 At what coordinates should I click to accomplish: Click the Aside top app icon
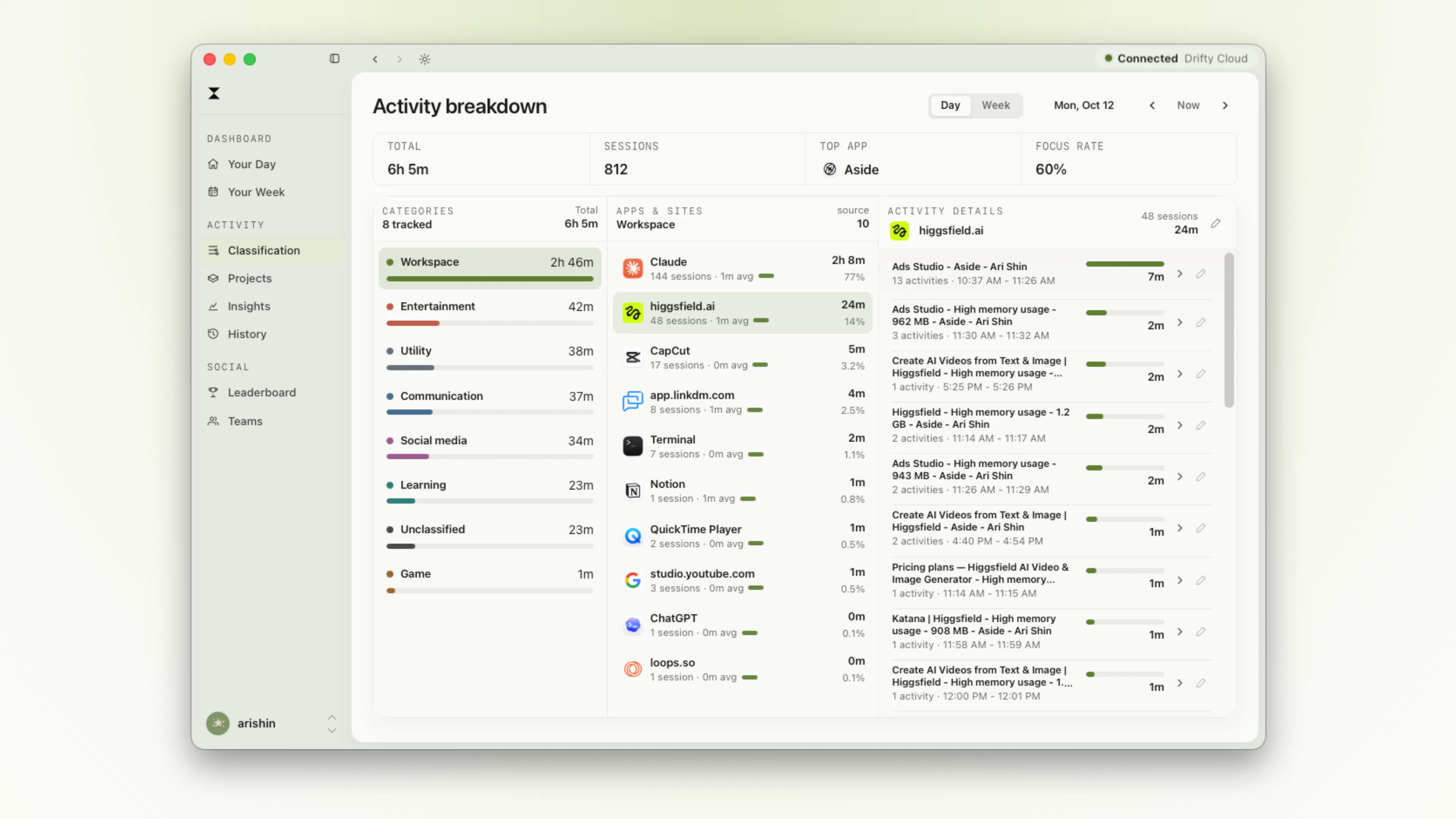[x=829, y=169]
